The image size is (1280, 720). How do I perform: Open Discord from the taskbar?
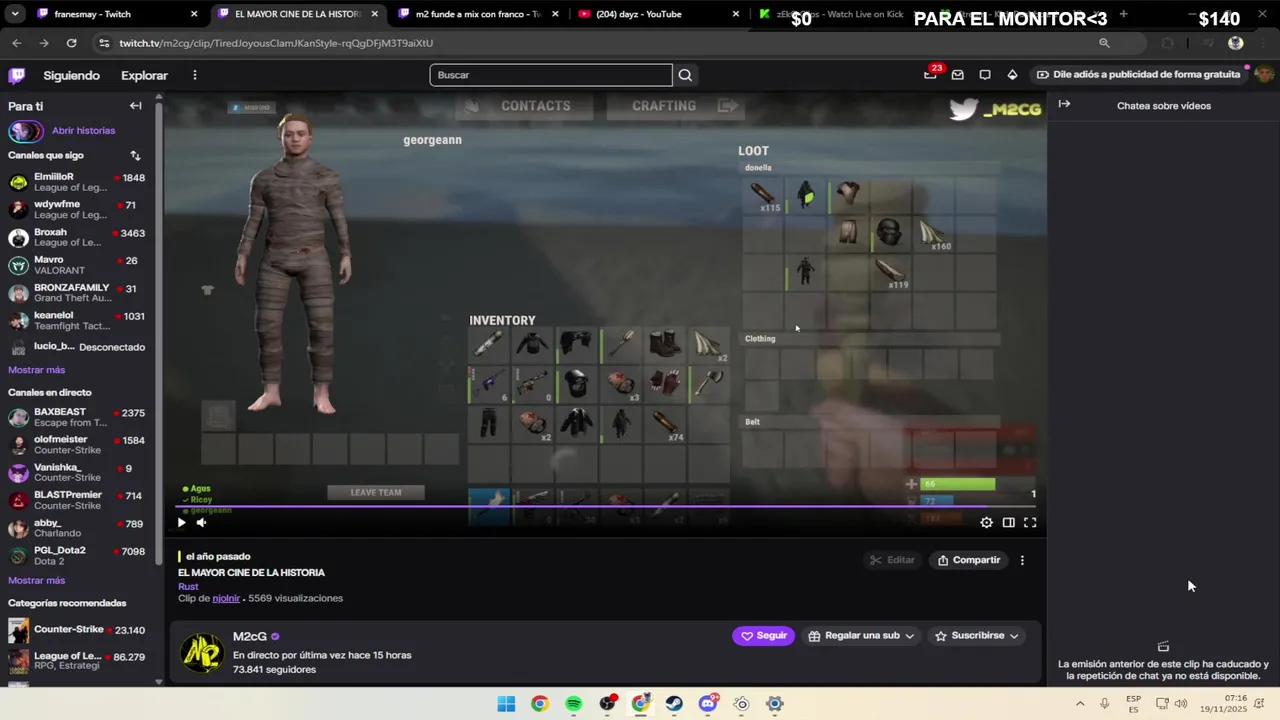[x=708, y=704]
